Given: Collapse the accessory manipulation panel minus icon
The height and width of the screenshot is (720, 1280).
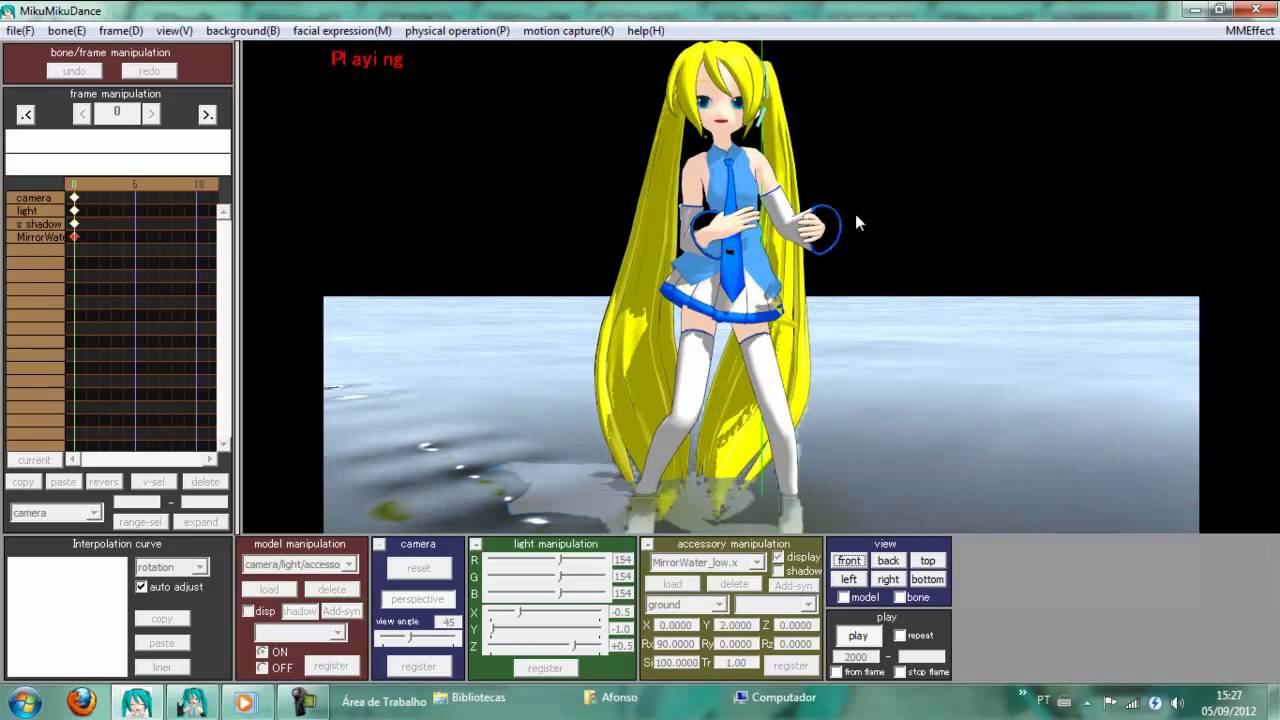Looking at the screenshot, I should 647,544.
